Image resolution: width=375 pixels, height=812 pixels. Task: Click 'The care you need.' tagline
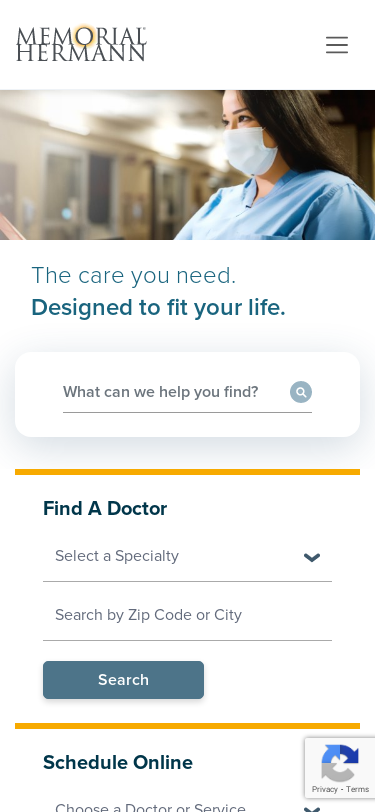click(134, 276)
